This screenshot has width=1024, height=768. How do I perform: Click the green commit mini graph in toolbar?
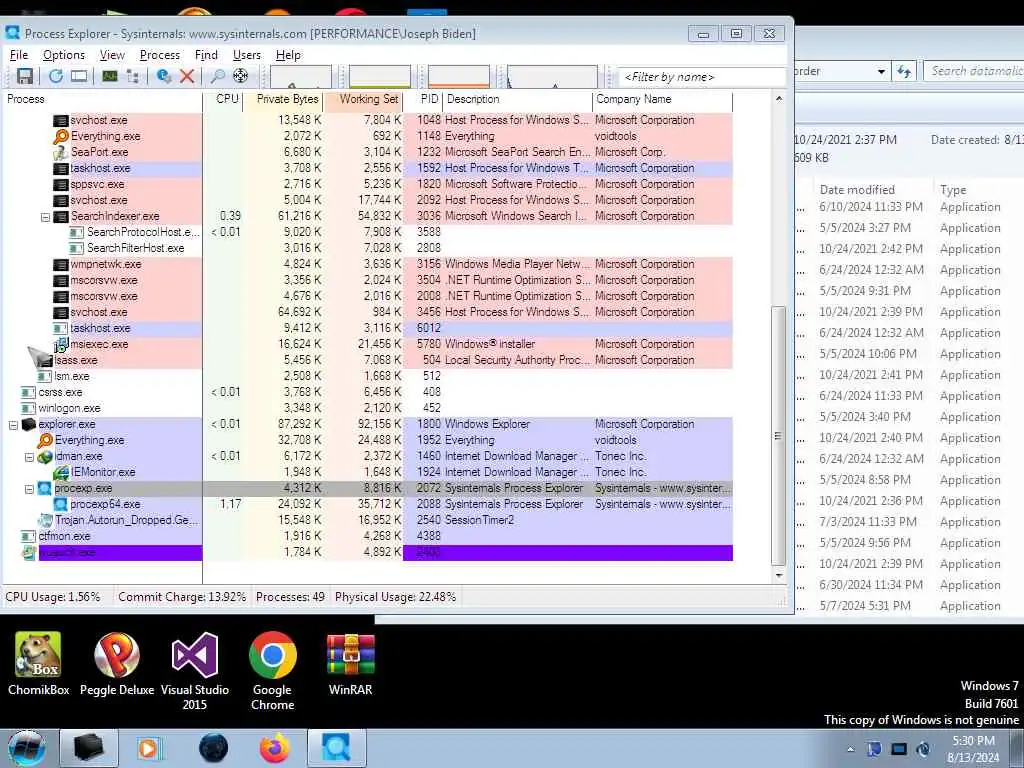pyautogui.click(x=379, y=76)
